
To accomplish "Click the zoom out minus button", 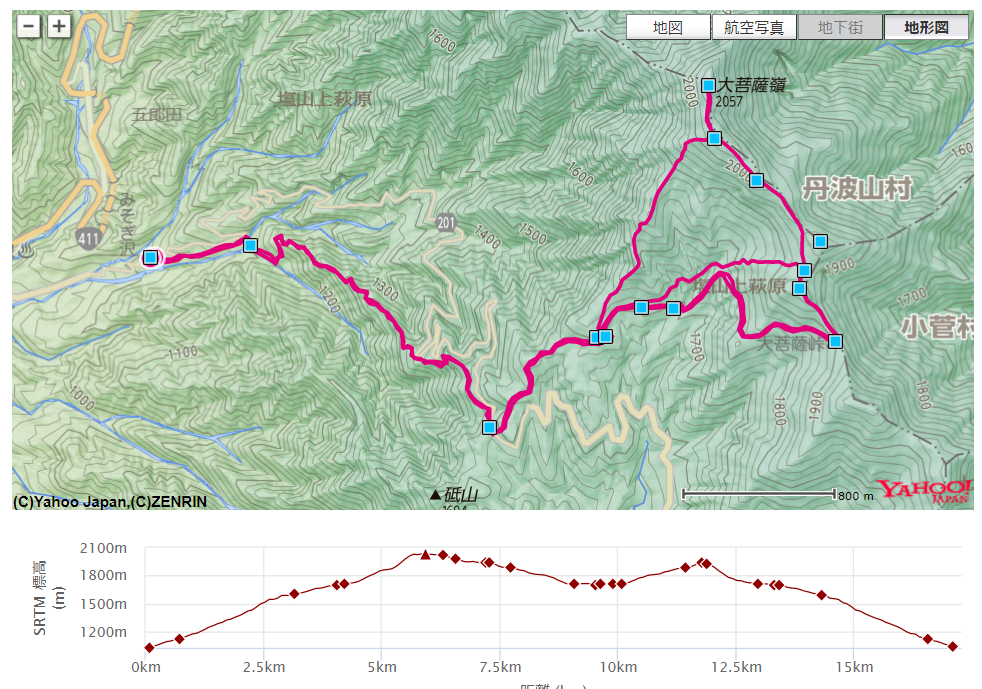I will pyautogui.click(x=29, y=27).
